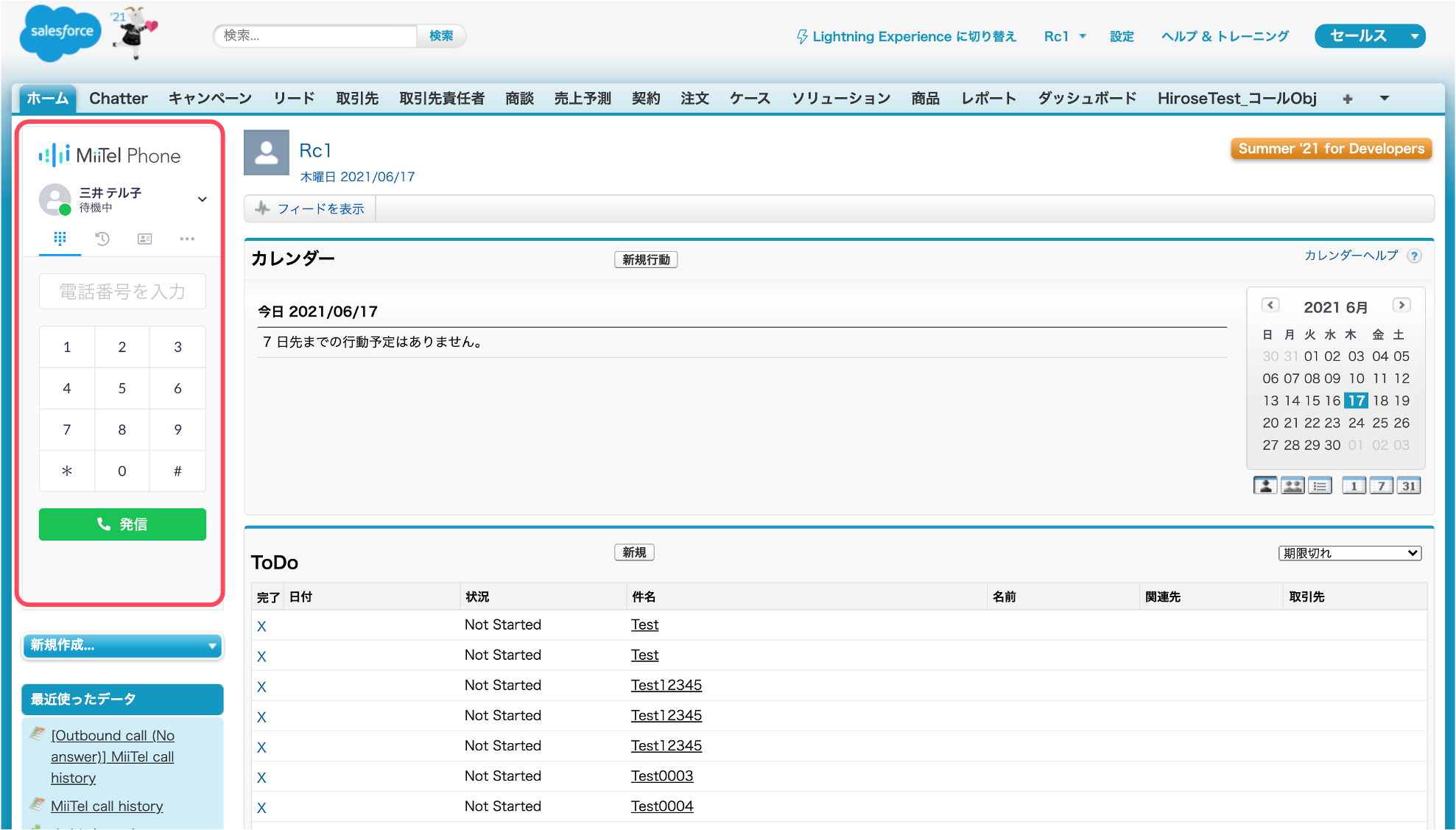Open the 取引先 tab
This screenshot has width=1456, height=830.
pyautogui.click(x=357, y=99)
